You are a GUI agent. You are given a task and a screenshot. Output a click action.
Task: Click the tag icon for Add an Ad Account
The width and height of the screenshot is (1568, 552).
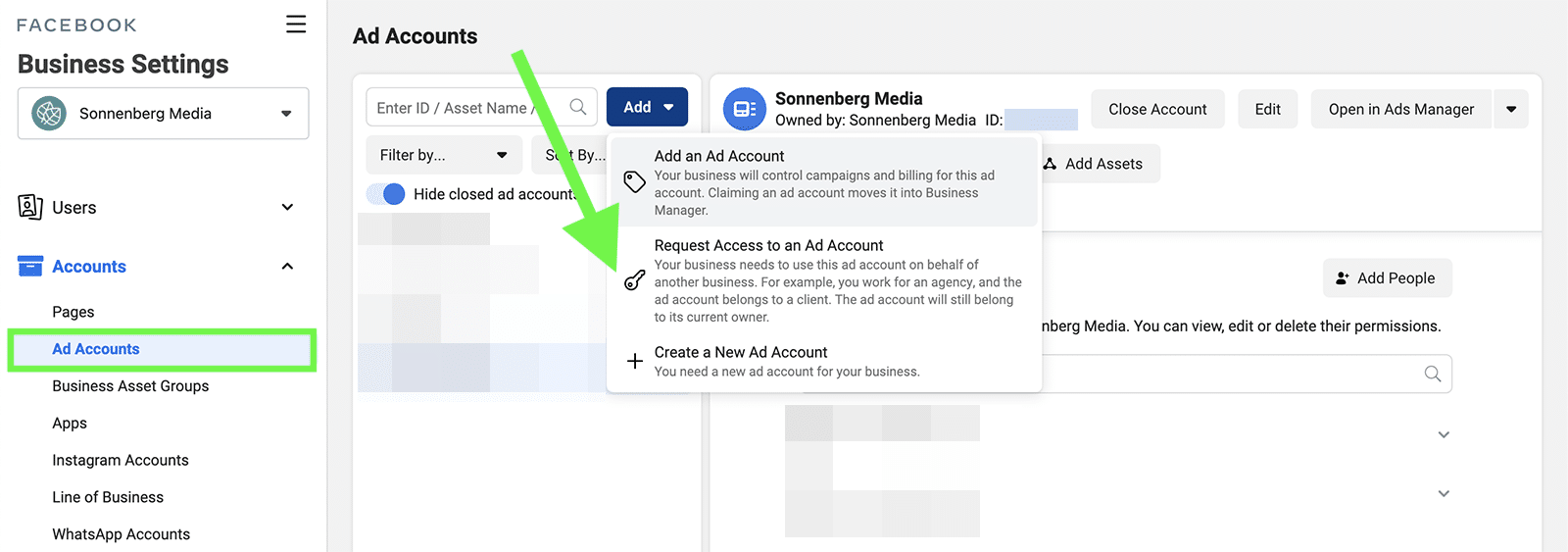tap(635, 181)
